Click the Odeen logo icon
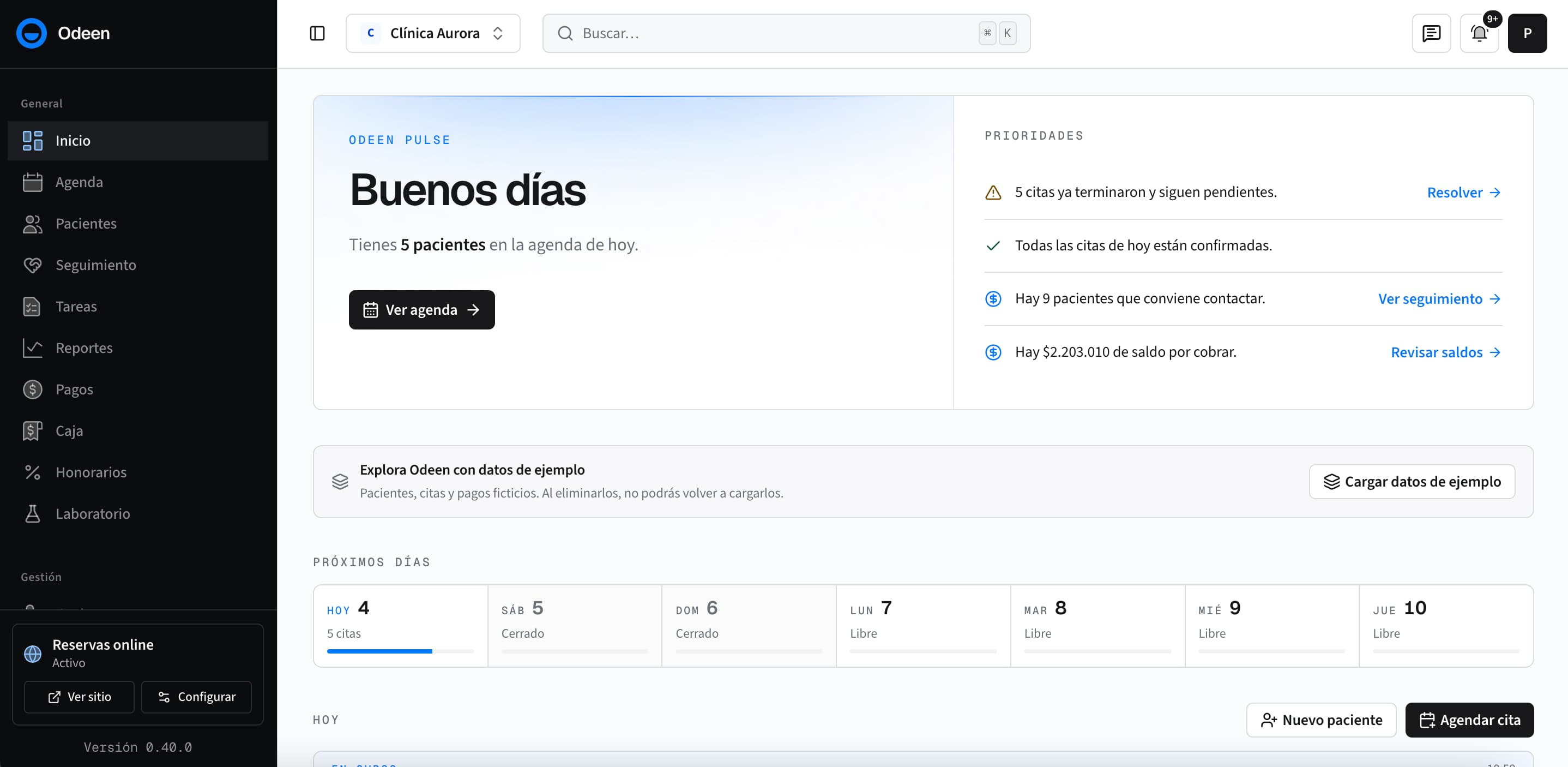The width and height of the screenshot is (1568, 767). (32, 33)
